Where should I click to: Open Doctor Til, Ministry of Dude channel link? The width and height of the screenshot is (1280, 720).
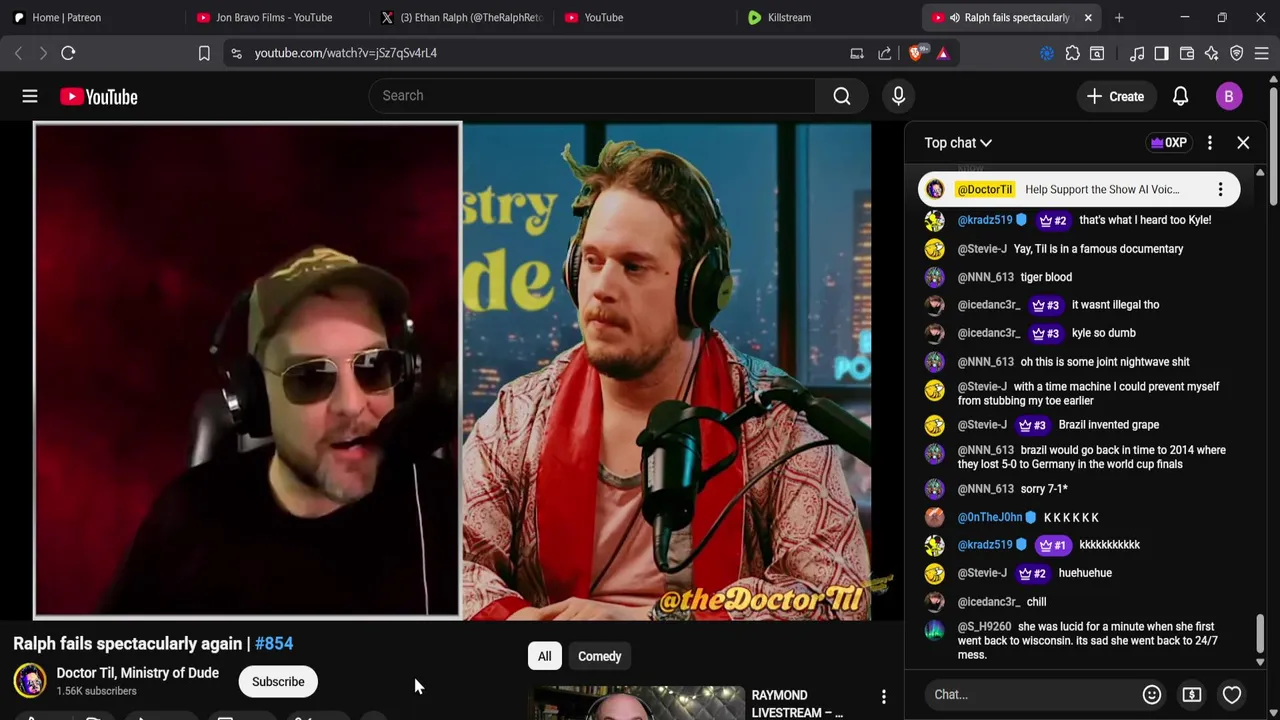click(x=138, y=673)
